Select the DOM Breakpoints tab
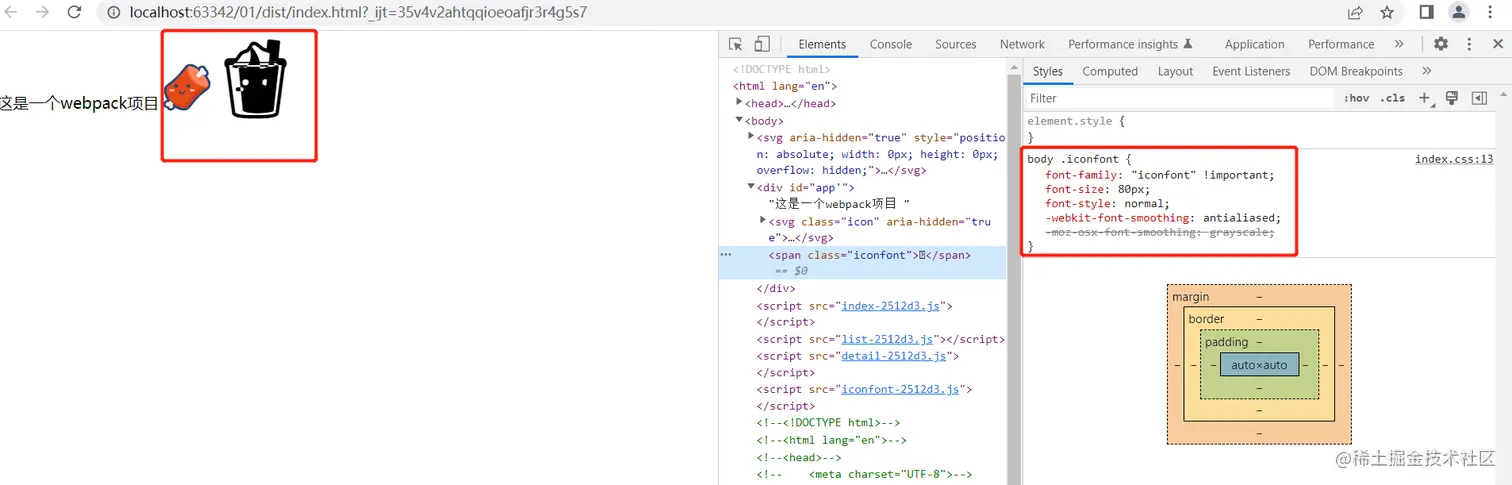Screen dimensions: 1512x485 point(1356,71)
